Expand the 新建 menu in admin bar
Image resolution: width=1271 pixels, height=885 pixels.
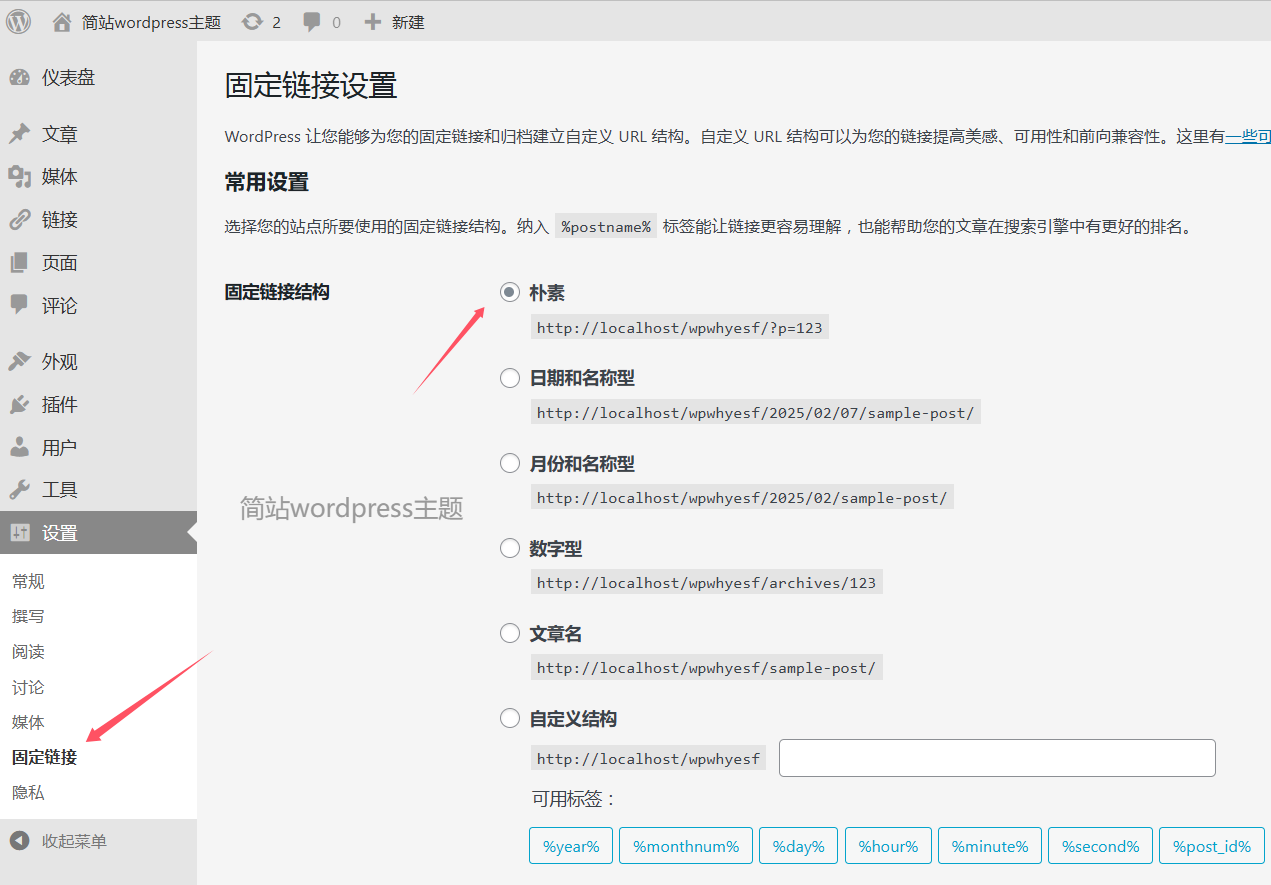(395, 21)
